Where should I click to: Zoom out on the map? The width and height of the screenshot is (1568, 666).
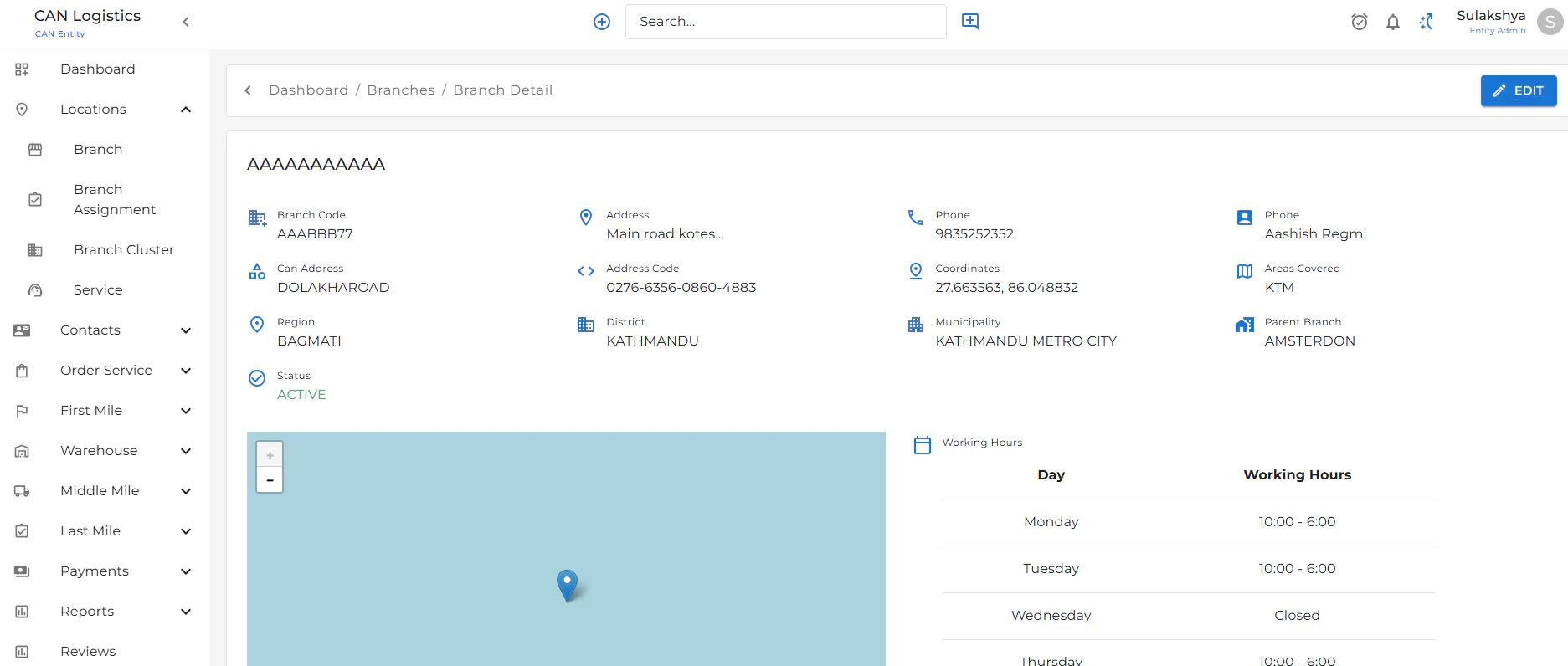pos(270,479)
